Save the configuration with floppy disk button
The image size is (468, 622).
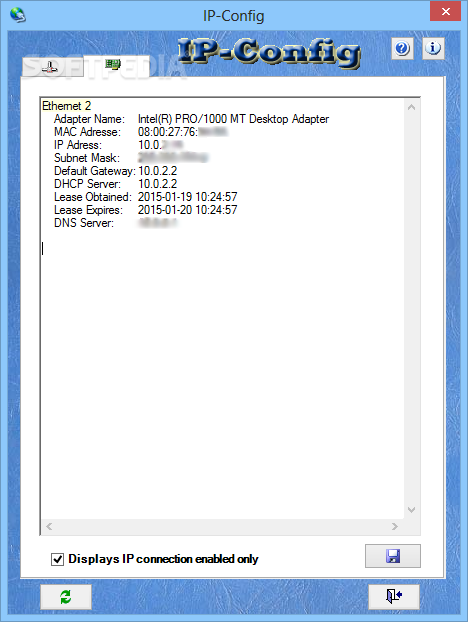point(393,556)
